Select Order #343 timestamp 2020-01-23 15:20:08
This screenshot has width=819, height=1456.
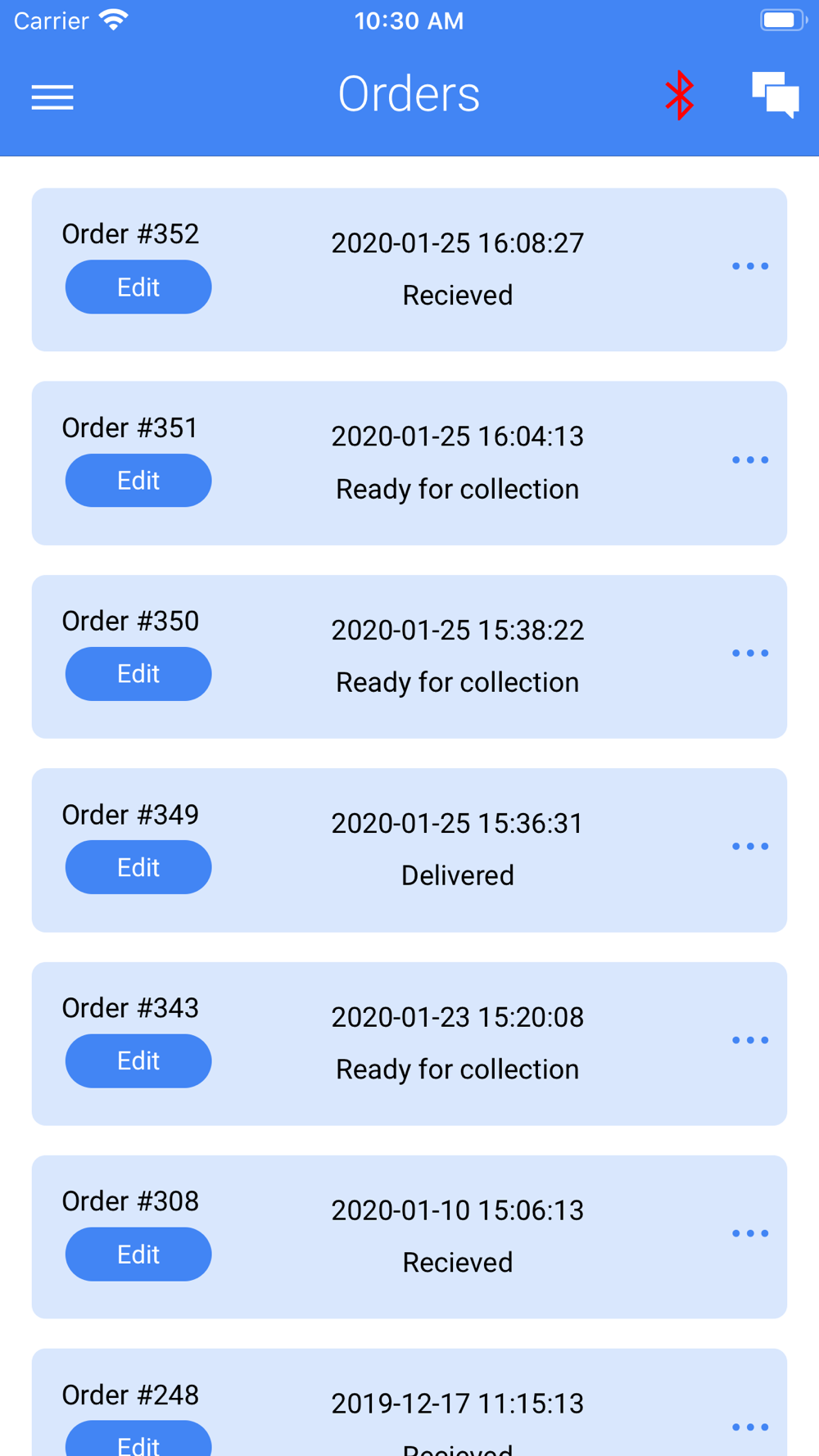pyautogui.click(x=458, y=1017)
